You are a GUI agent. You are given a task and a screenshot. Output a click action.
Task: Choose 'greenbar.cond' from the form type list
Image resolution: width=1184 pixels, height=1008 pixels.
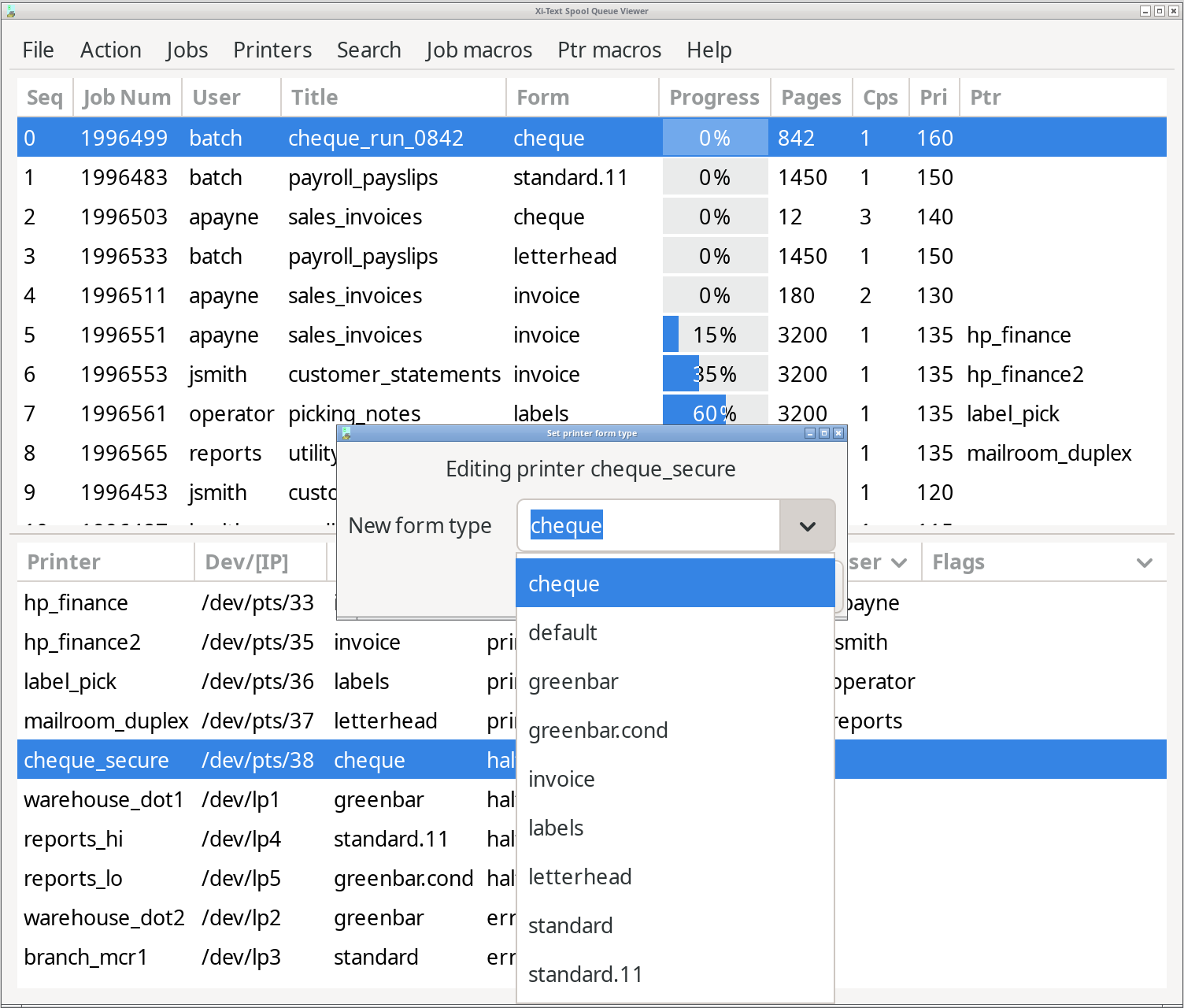coord(675,730)
